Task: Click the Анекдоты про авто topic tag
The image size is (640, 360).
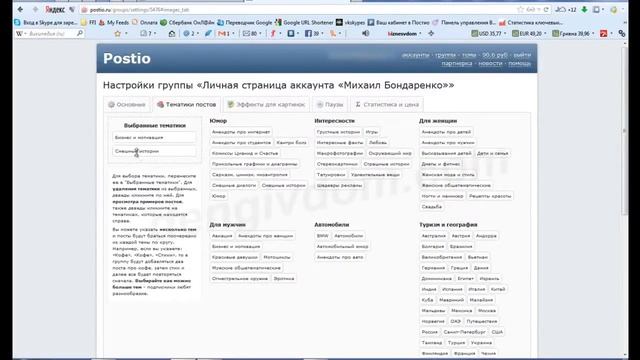Action: pyautogui.click(x=340, y=257)
